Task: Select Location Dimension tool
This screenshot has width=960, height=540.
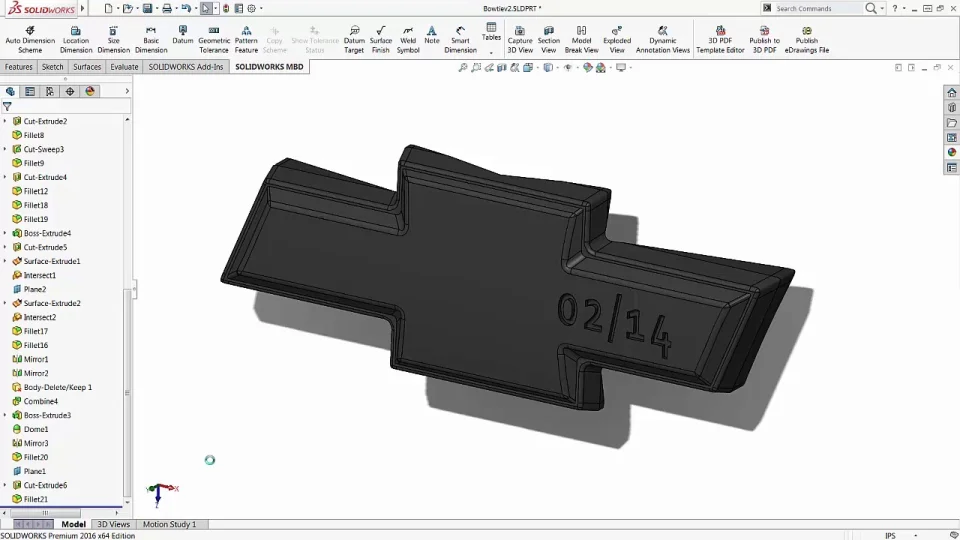Action: pos(76,40)
